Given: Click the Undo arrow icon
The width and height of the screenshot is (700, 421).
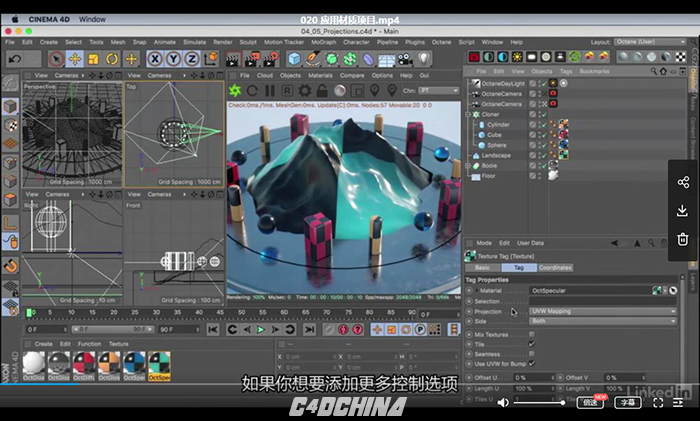Looking at the screenshot, I should (14, 59).
